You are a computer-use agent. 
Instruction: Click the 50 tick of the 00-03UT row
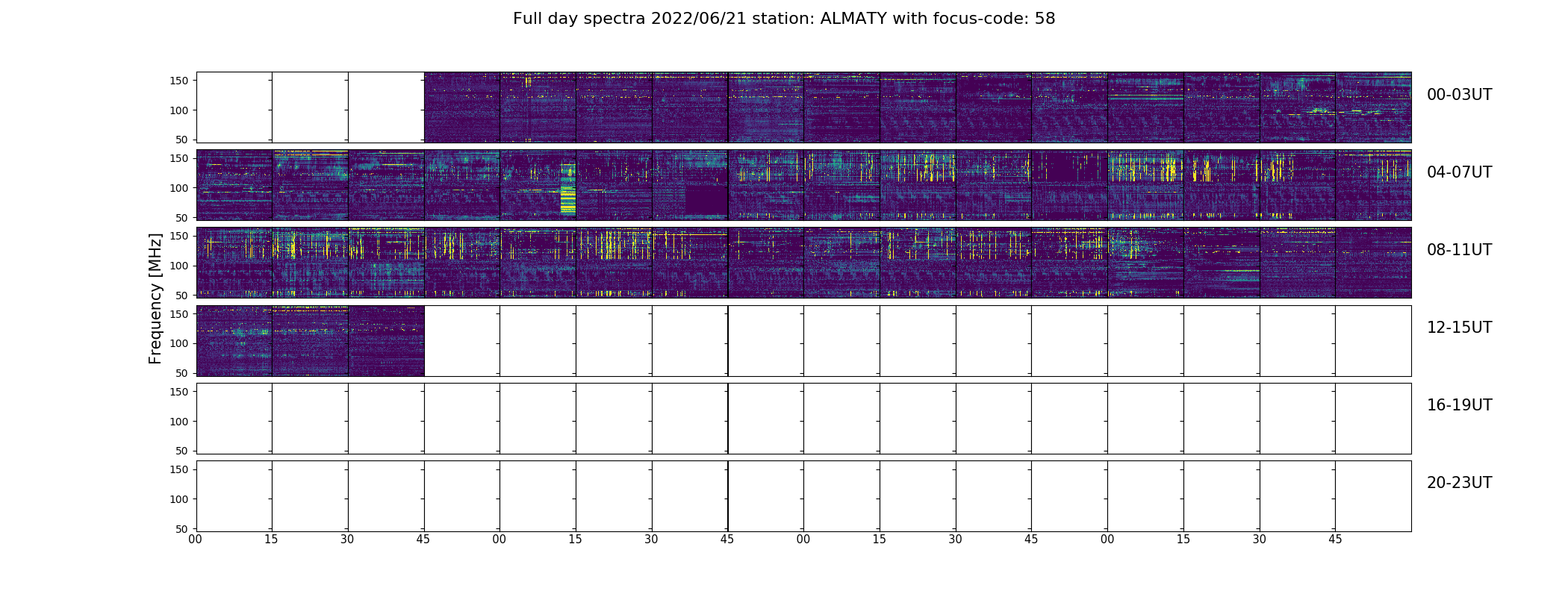click(x=181, y=140)
